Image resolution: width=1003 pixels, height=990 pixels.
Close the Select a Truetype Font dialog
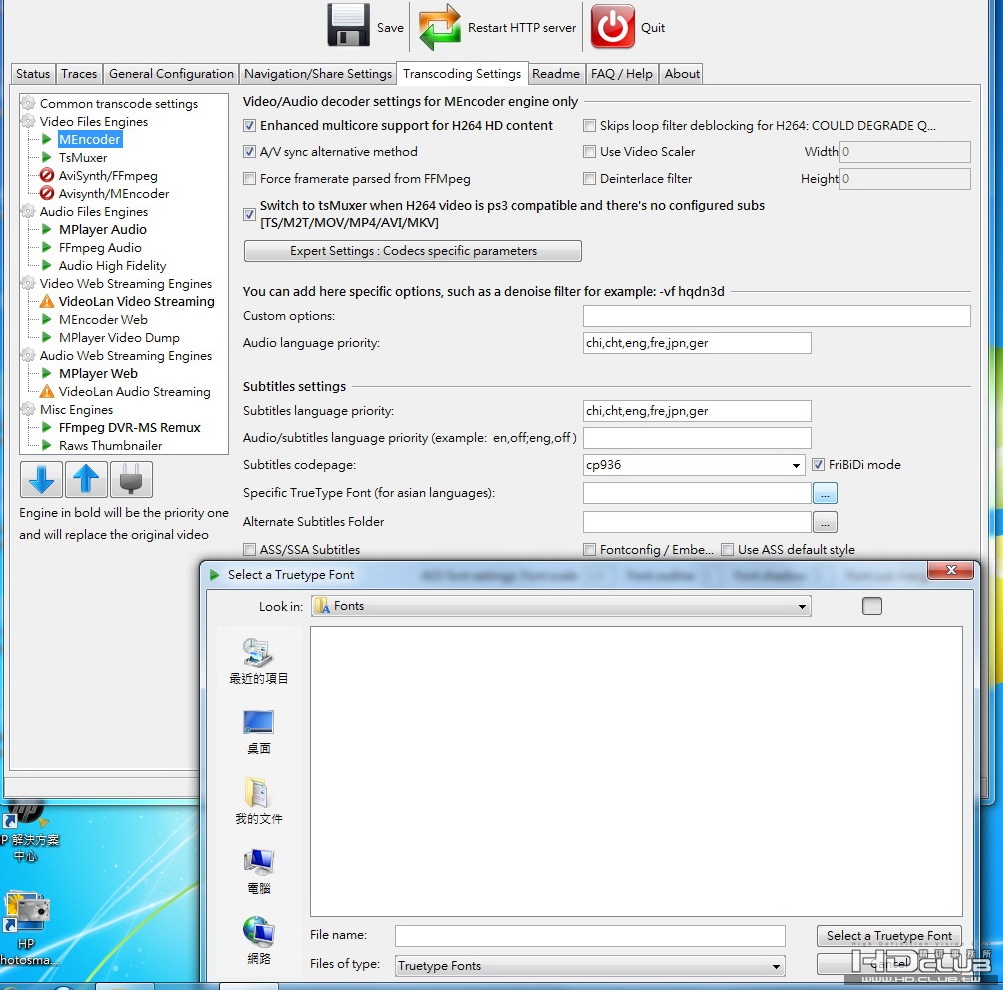coord(951,570)
